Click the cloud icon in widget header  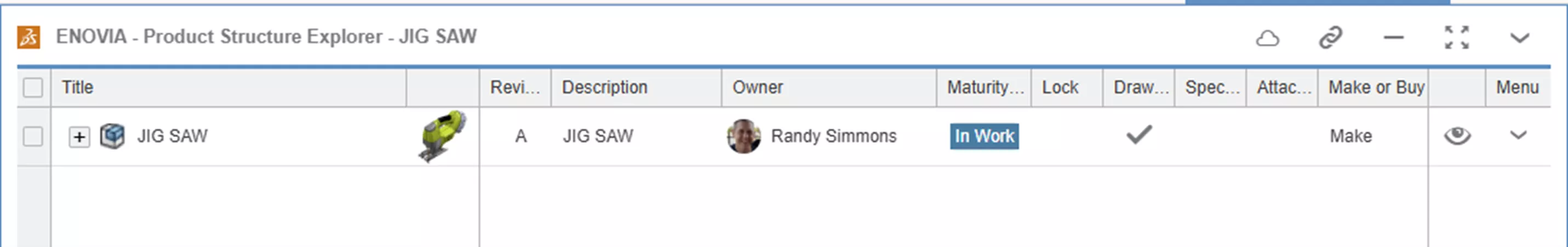click(1267, 38)
